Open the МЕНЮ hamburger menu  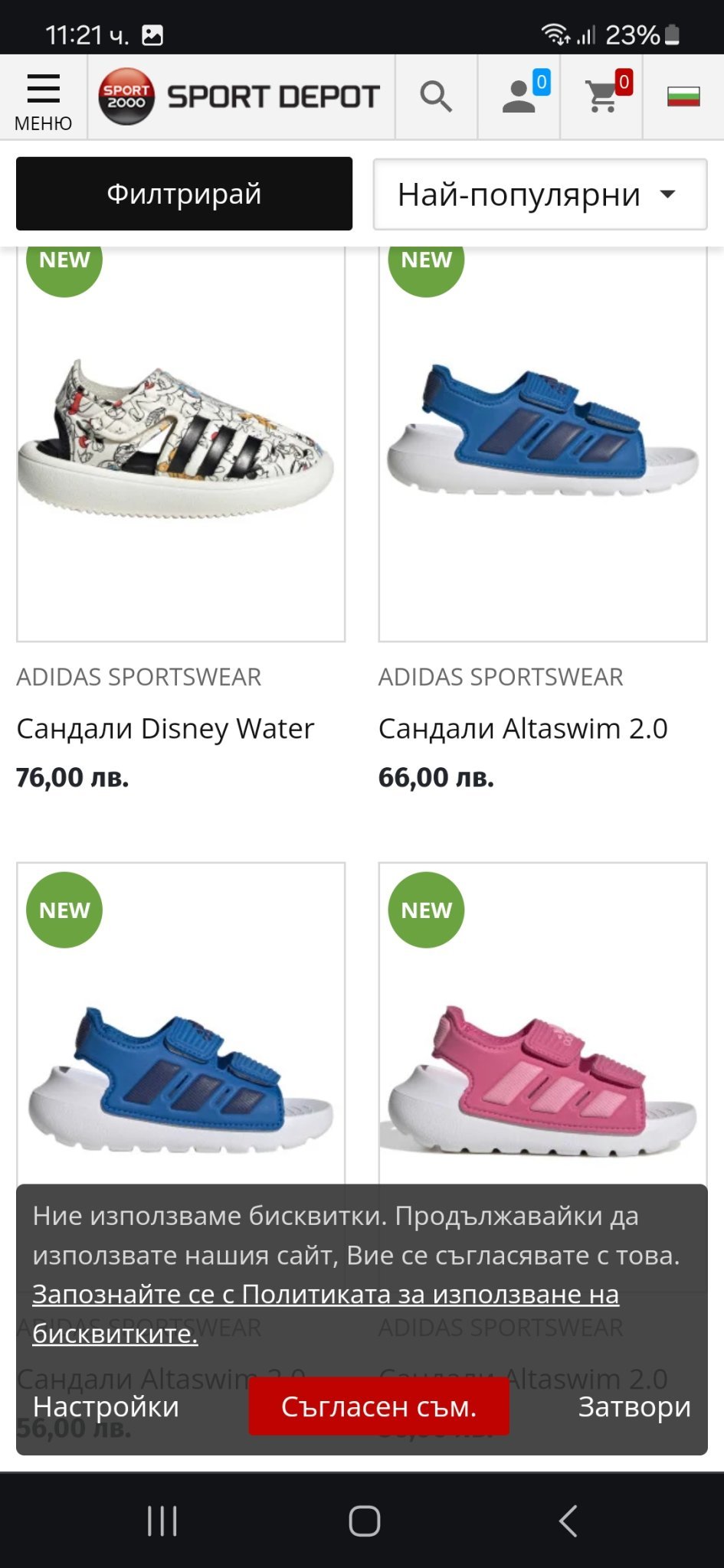click(43, 98)
